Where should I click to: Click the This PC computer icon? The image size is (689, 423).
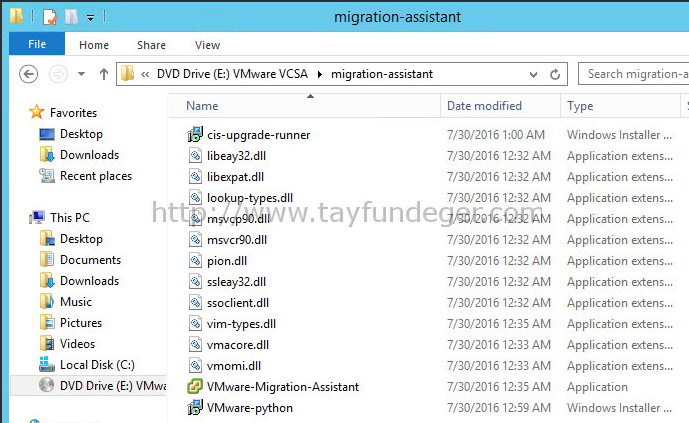[x=37, y=217]
